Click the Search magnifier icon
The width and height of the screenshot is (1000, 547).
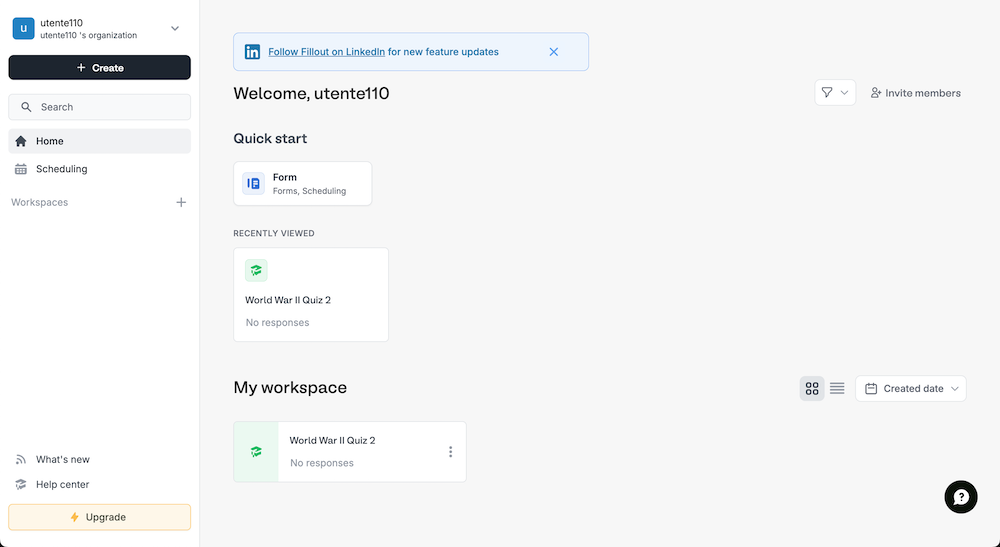coord(26,107)
